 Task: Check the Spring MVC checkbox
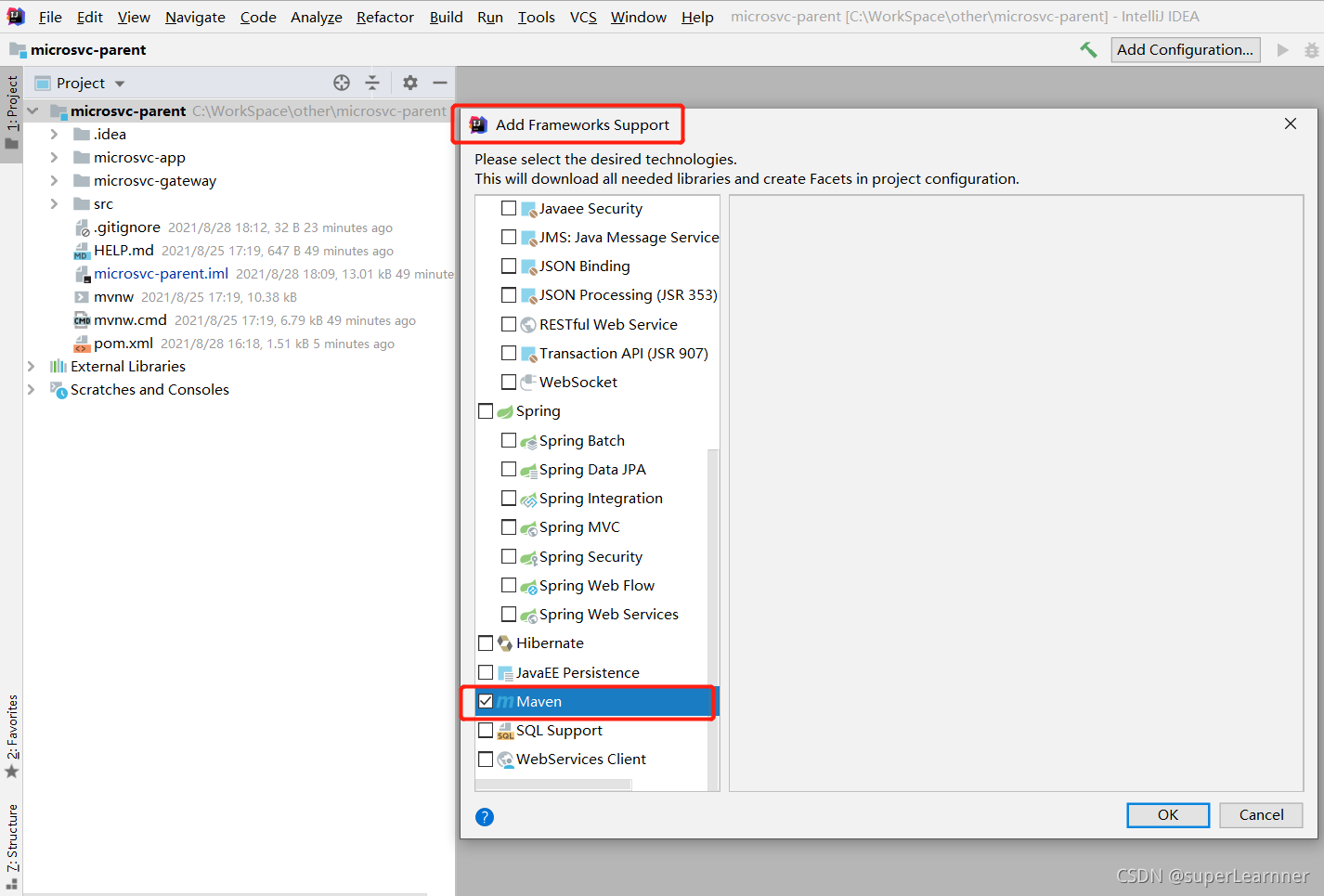point(509,526)
